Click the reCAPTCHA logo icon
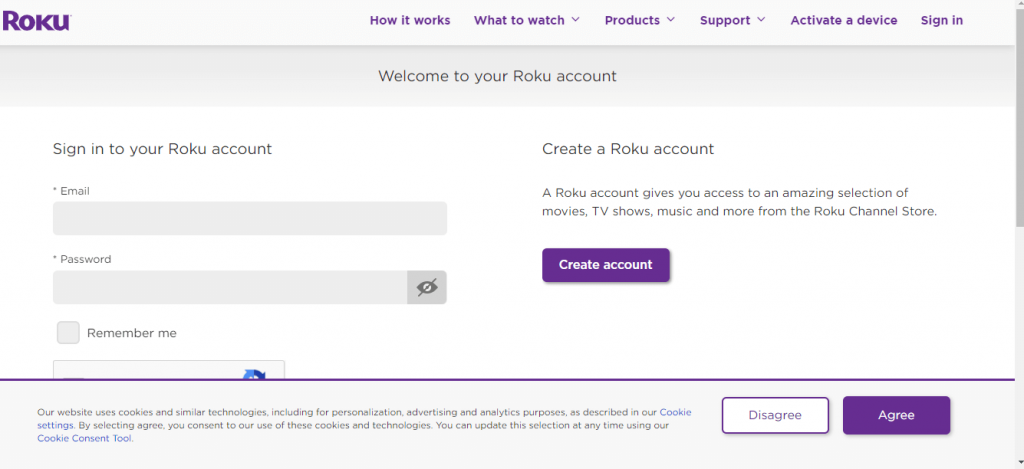The width and height of the screenshot is (1024, 469). click(254, 376)
